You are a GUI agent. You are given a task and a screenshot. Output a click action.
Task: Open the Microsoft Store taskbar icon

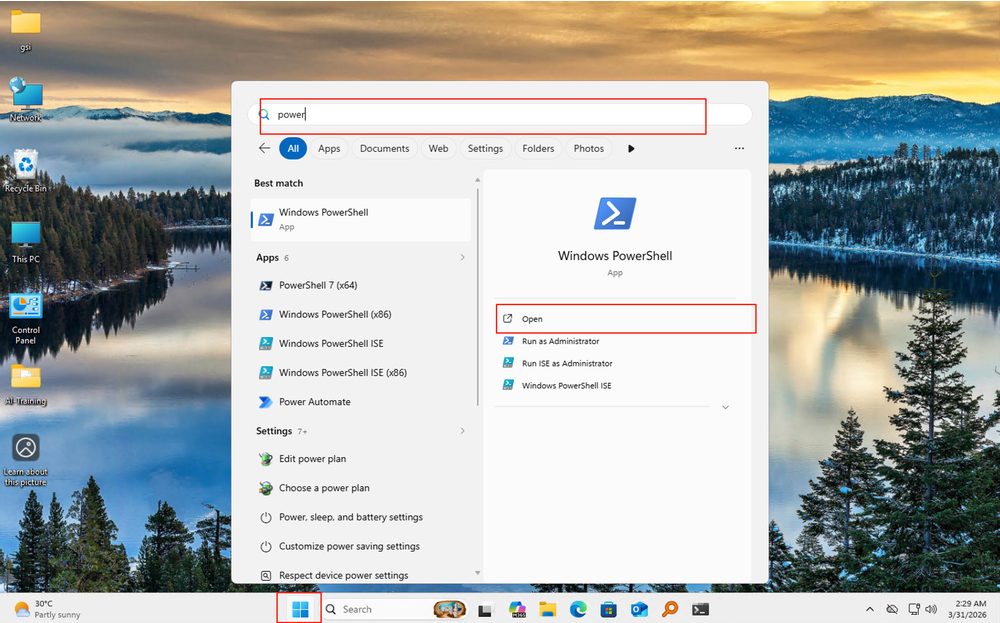pyautogui.click(x=608, y=609)
